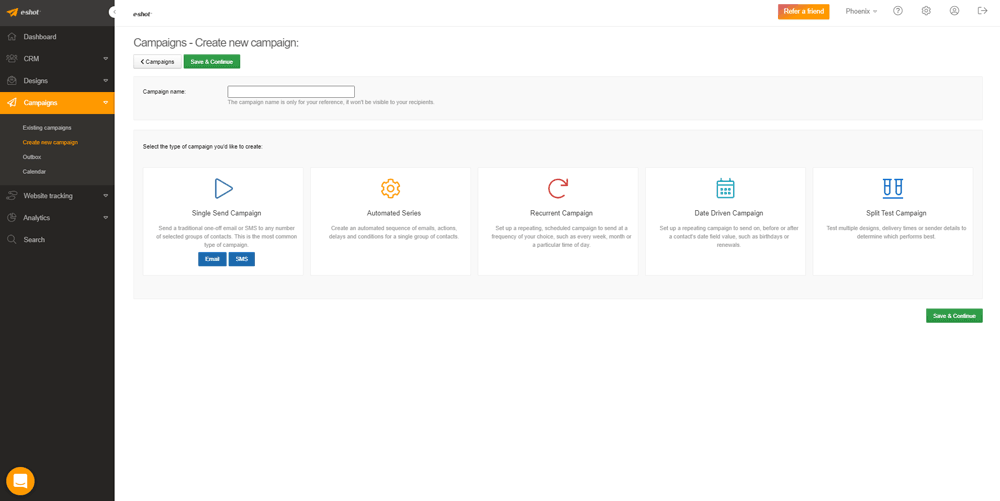Collapse the sidebar with the arrow toggle

click(x=112, y=12)
